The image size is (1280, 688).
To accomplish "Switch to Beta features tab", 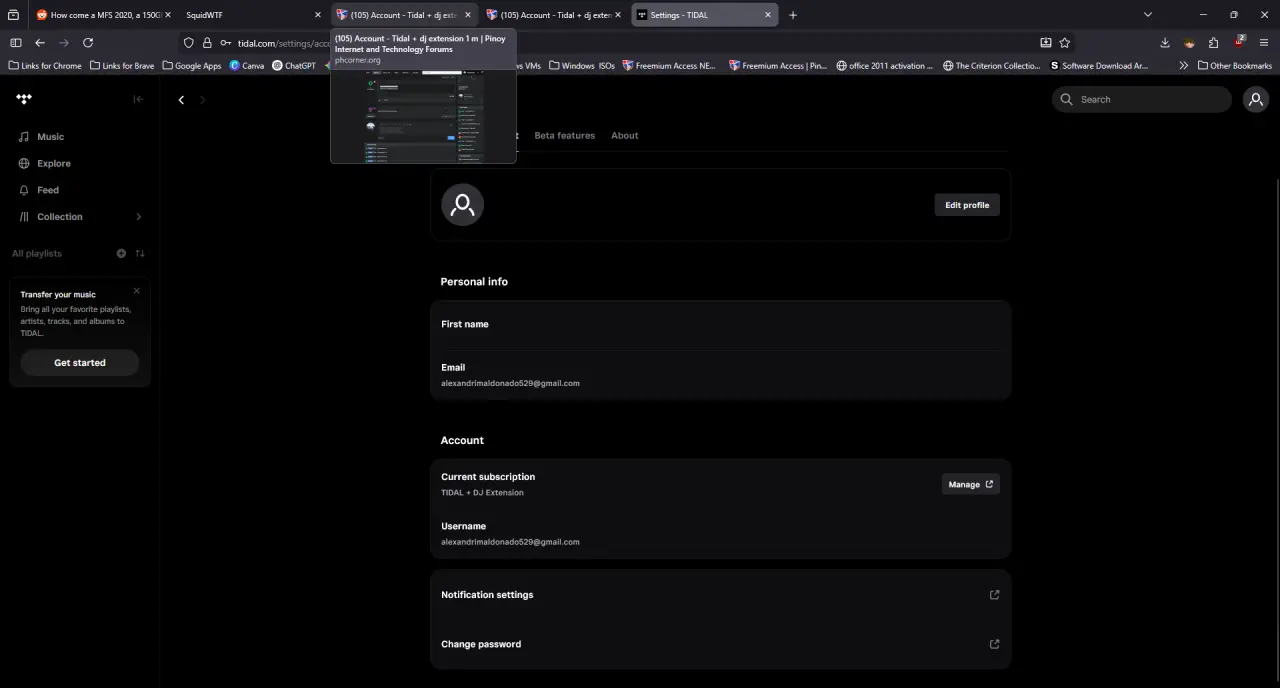I will coord(564,135).
